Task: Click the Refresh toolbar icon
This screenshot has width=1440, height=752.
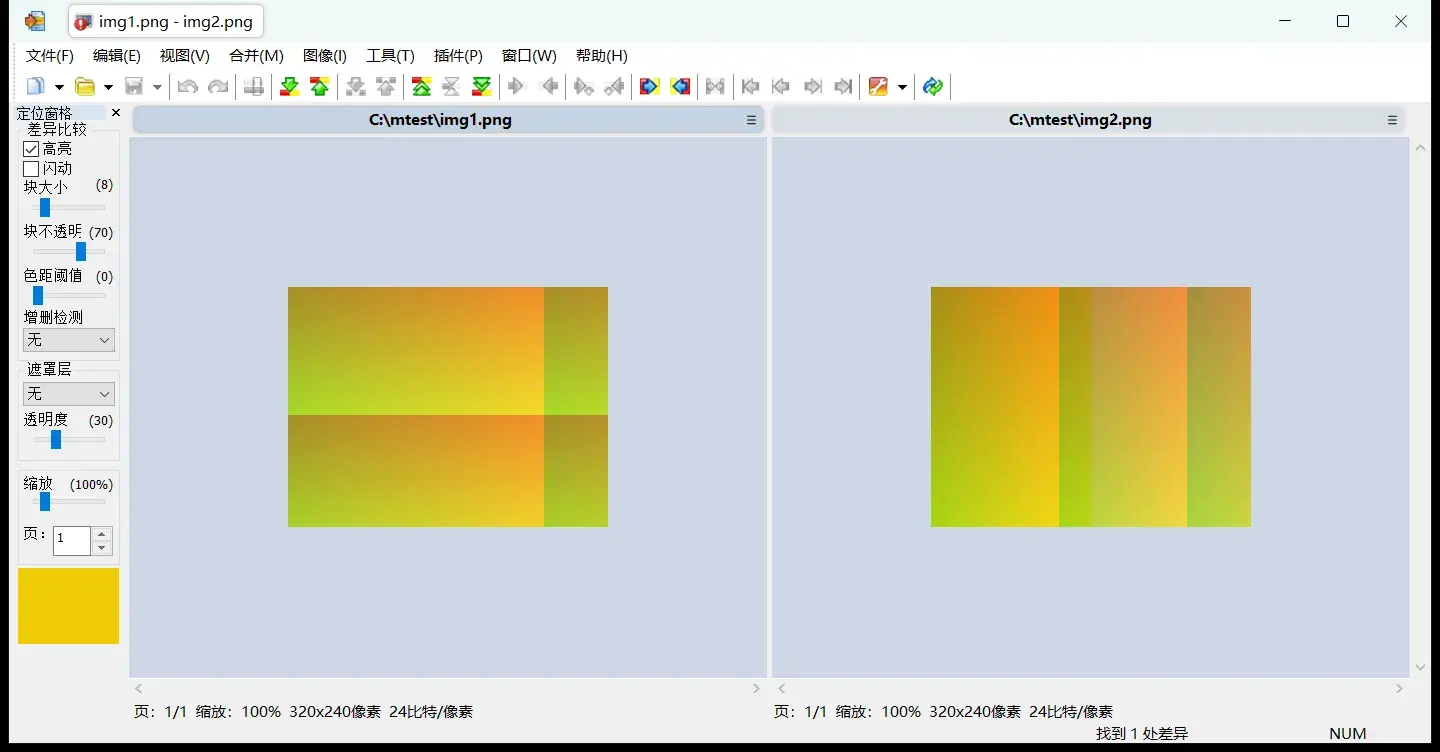Action: (x=933, y=87)
